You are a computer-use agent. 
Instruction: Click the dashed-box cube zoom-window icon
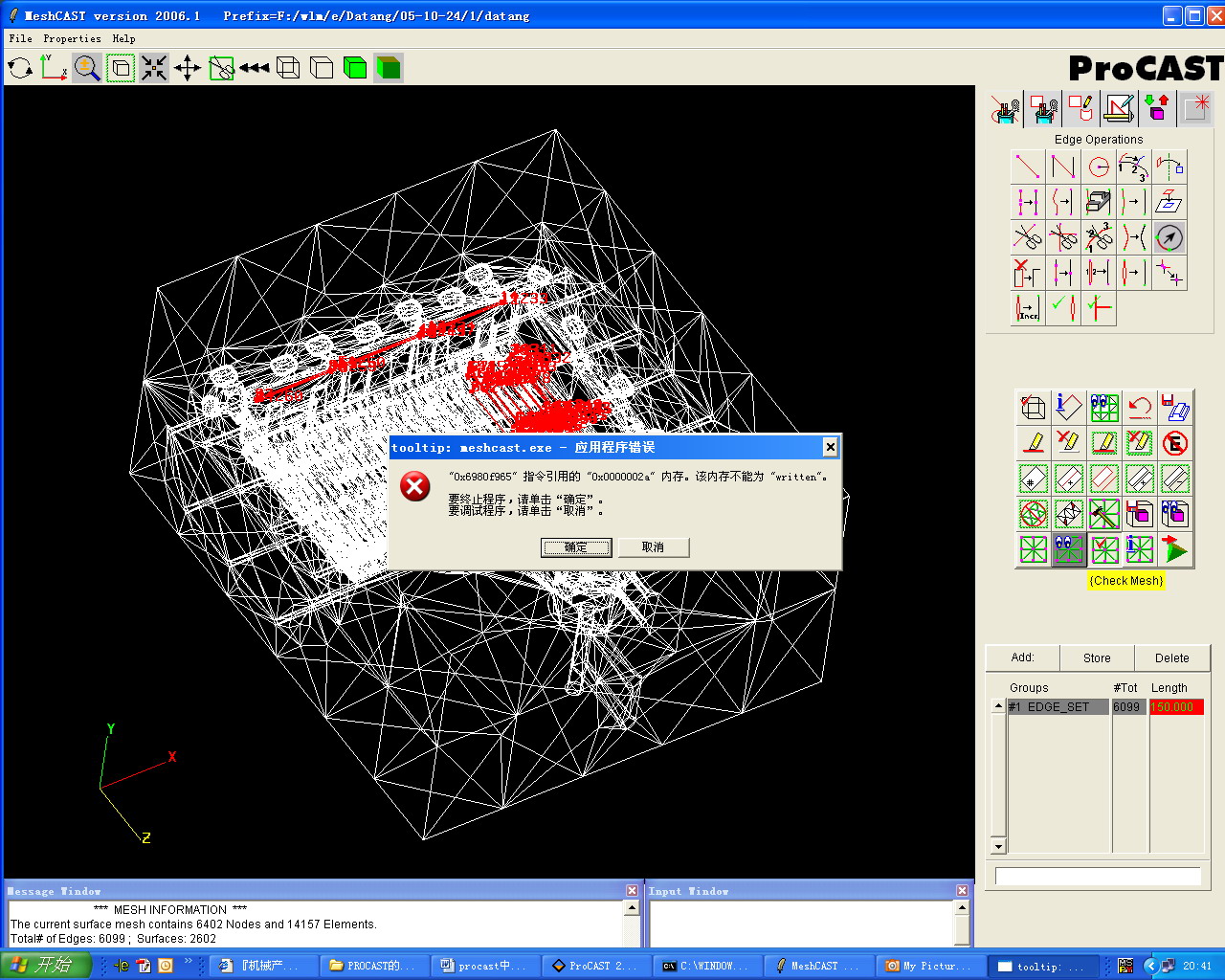click(121, 68)
